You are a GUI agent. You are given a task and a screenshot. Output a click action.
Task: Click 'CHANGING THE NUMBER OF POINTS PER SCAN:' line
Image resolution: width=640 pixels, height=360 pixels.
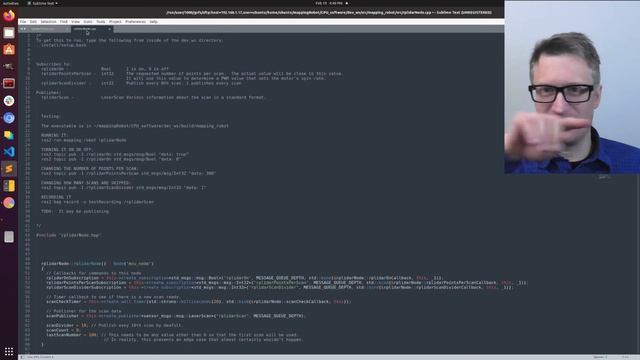click(x=90, y=168)
